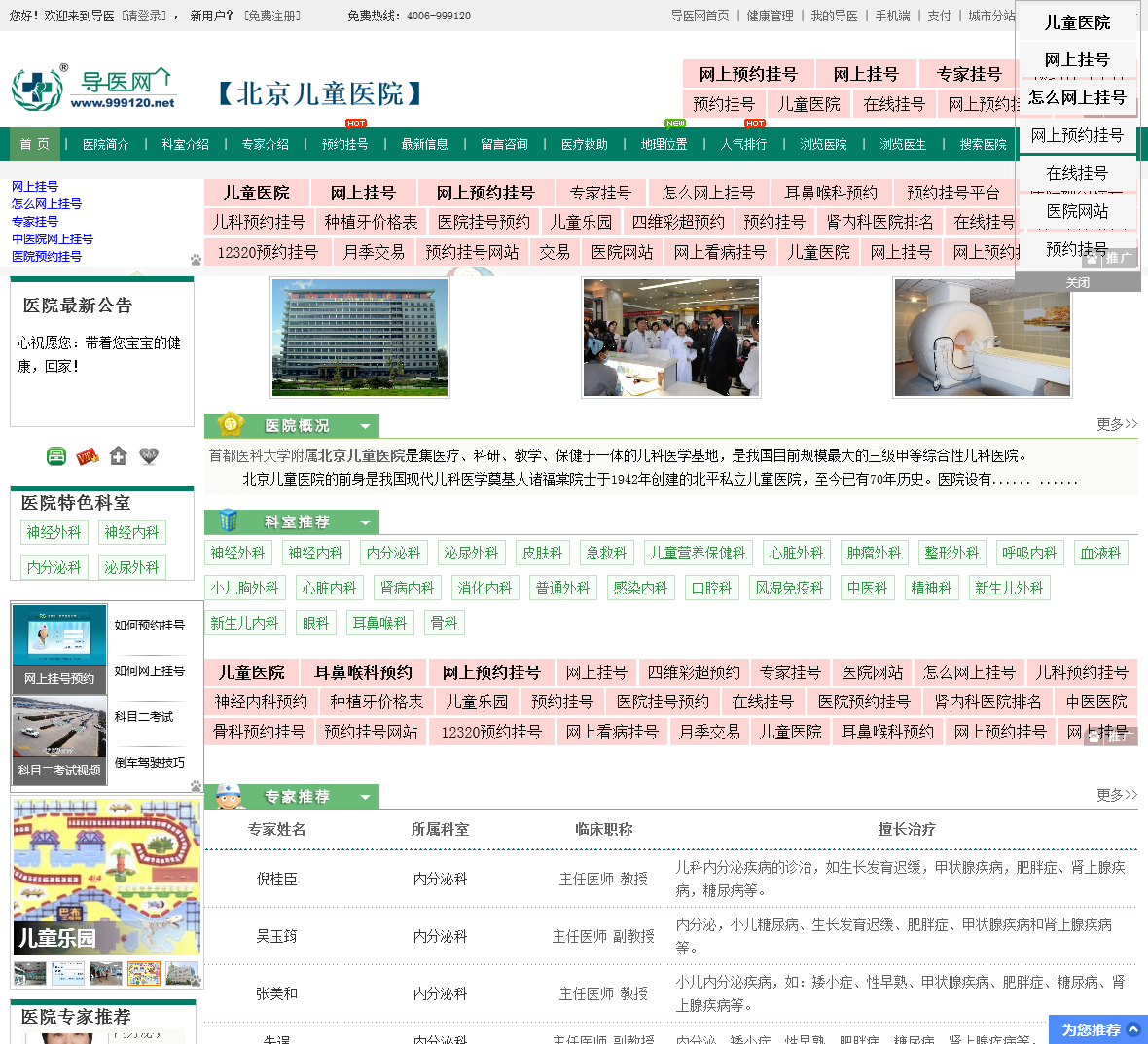Select 专家介绍 in the navigation bar
Viewport: 1148px width, 1044px height.
pos(265,144)
